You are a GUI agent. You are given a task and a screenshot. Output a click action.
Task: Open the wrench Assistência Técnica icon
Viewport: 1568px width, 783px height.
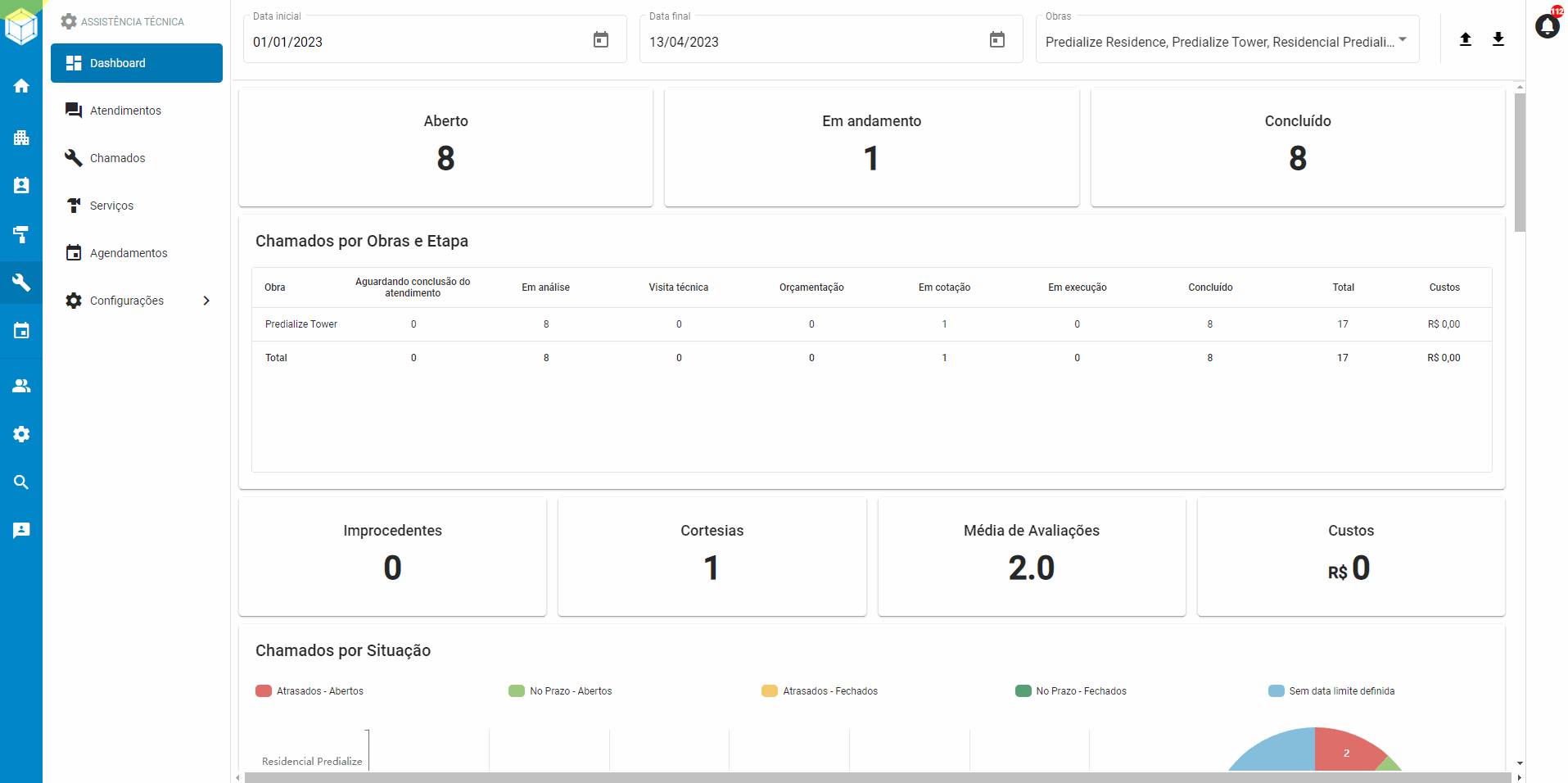click(x=21, y=283)
